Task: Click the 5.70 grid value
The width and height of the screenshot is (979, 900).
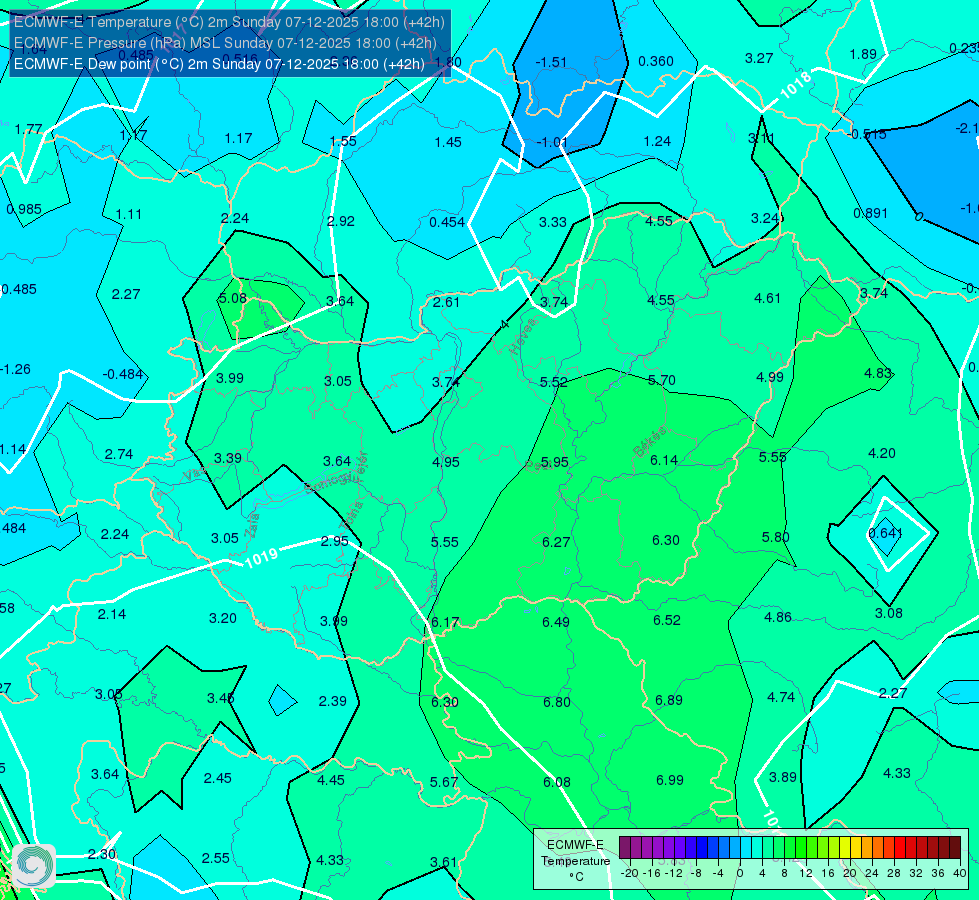Action: click(x=662, y=380)
